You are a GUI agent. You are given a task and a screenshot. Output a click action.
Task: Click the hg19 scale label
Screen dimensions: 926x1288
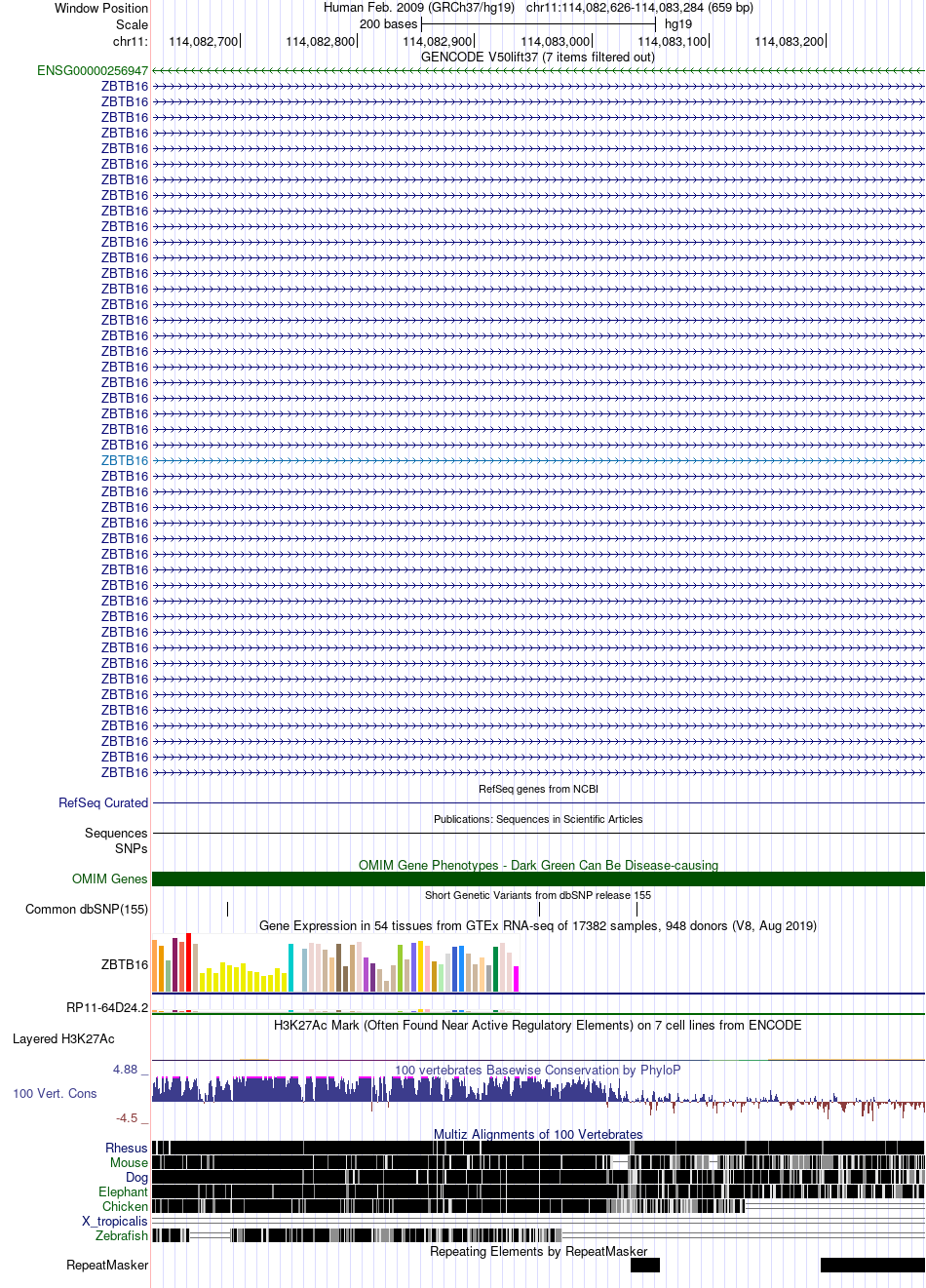[x=678, y=24]
